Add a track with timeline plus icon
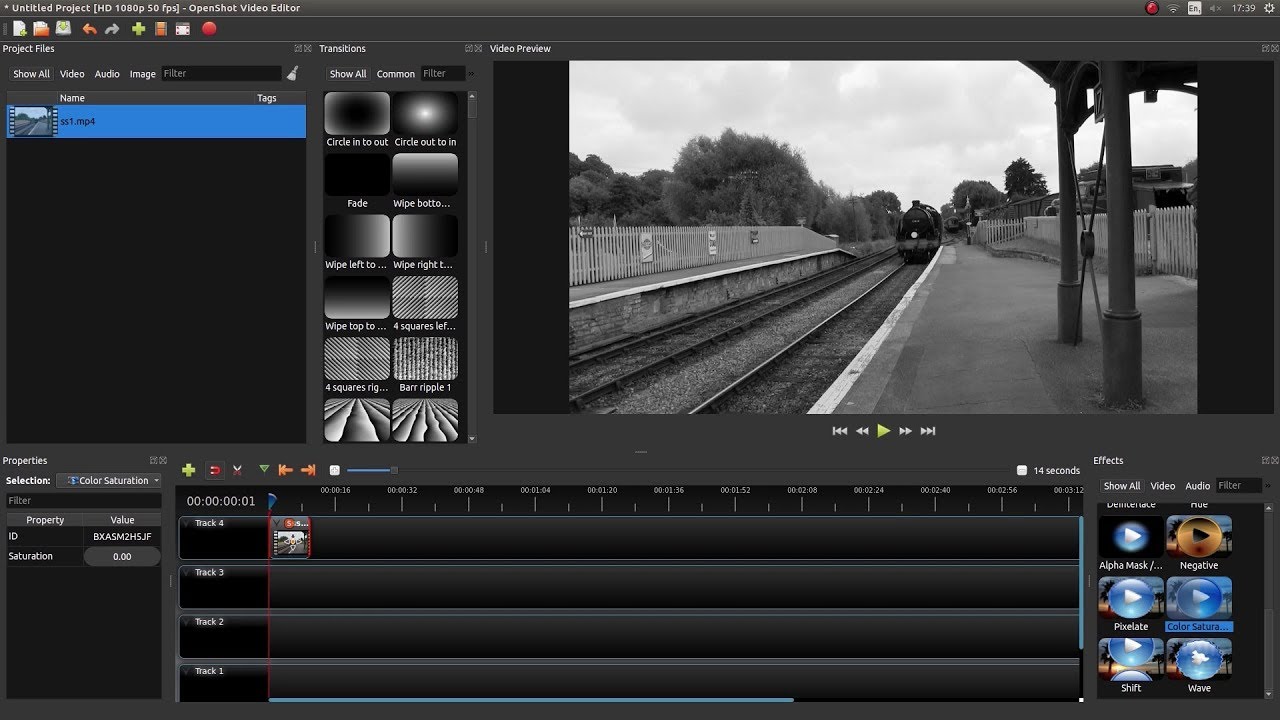This screenshot has width=1280, height=720. pos(188,470)
